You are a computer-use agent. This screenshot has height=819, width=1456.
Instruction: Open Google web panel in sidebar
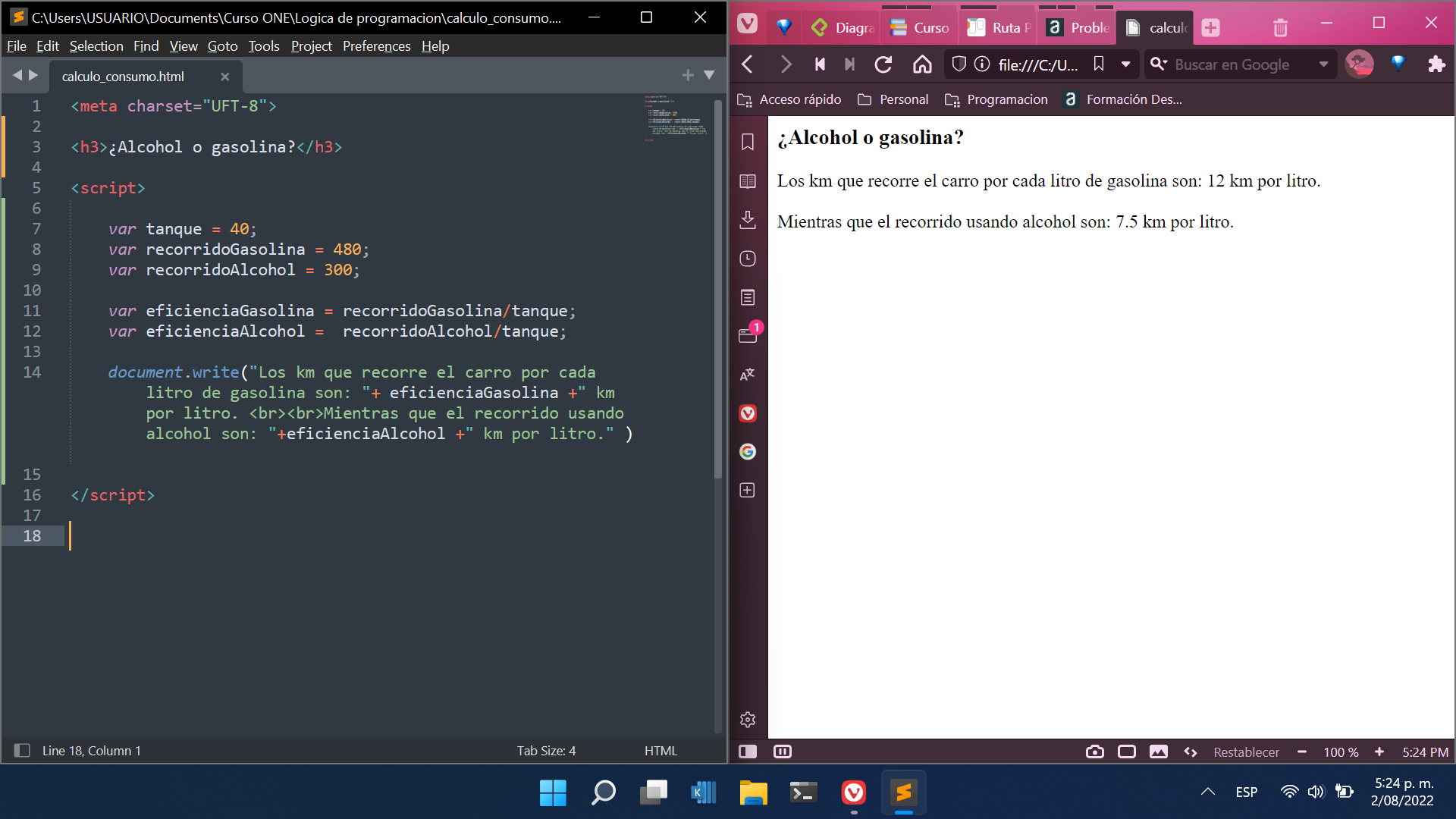point(748,452)
